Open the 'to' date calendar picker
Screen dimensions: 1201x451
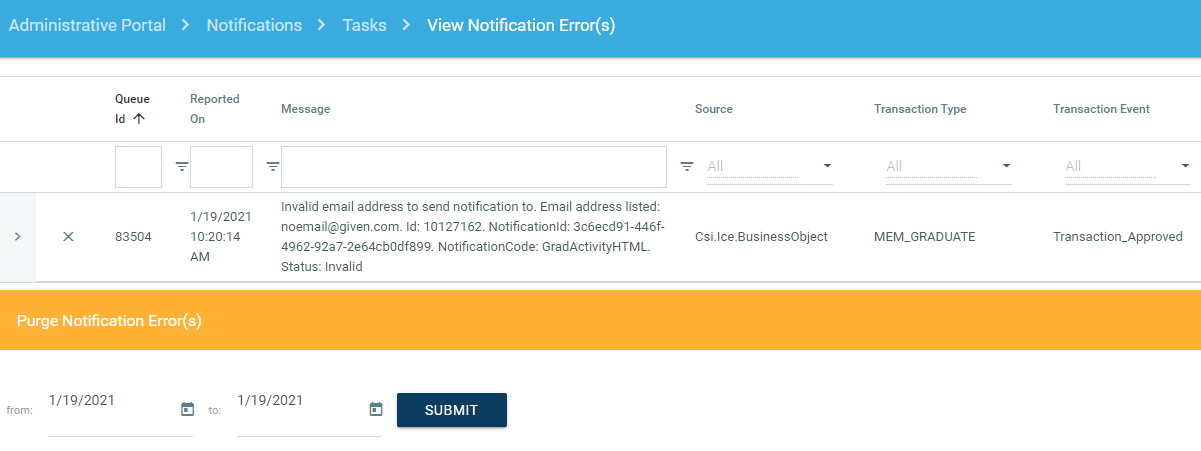[x=376, y=409]
